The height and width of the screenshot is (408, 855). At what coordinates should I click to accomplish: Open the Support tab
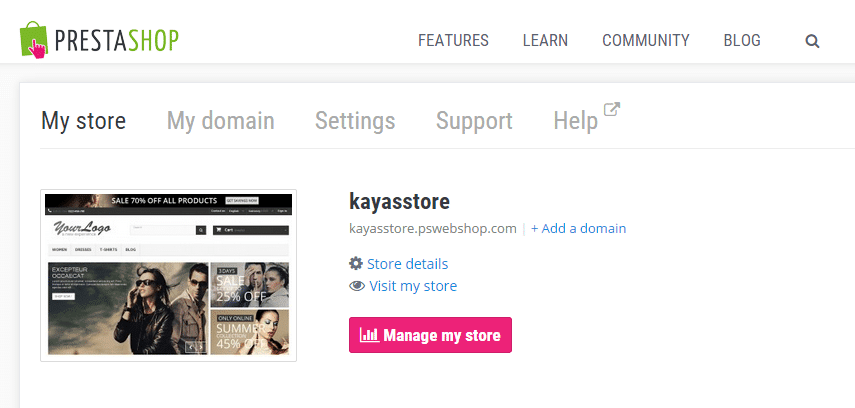point(474,121)
